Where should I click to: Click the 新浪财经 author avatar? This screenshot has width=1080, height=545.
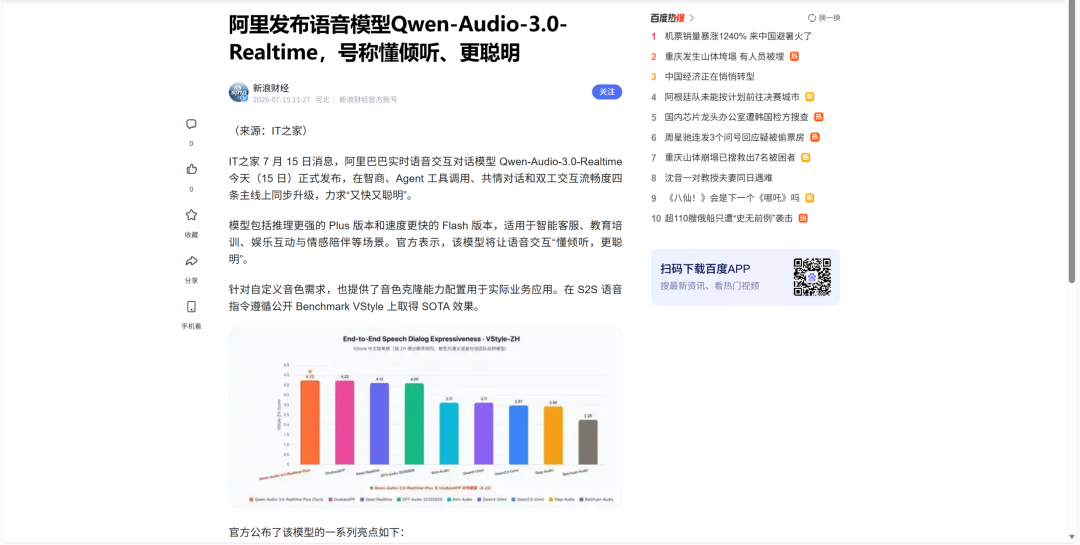click(x=238, y=92)
